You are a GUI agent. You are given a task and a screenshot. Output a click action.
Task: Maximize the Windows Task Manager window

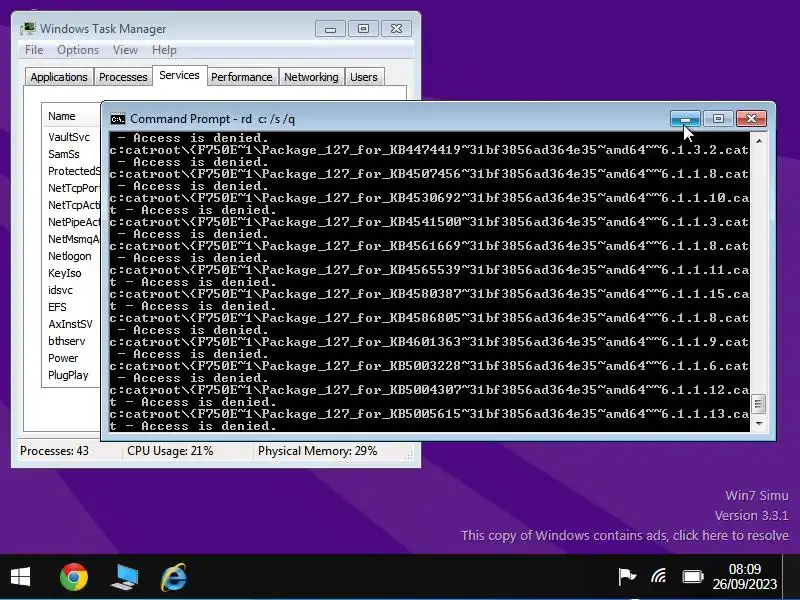point(363,29)
